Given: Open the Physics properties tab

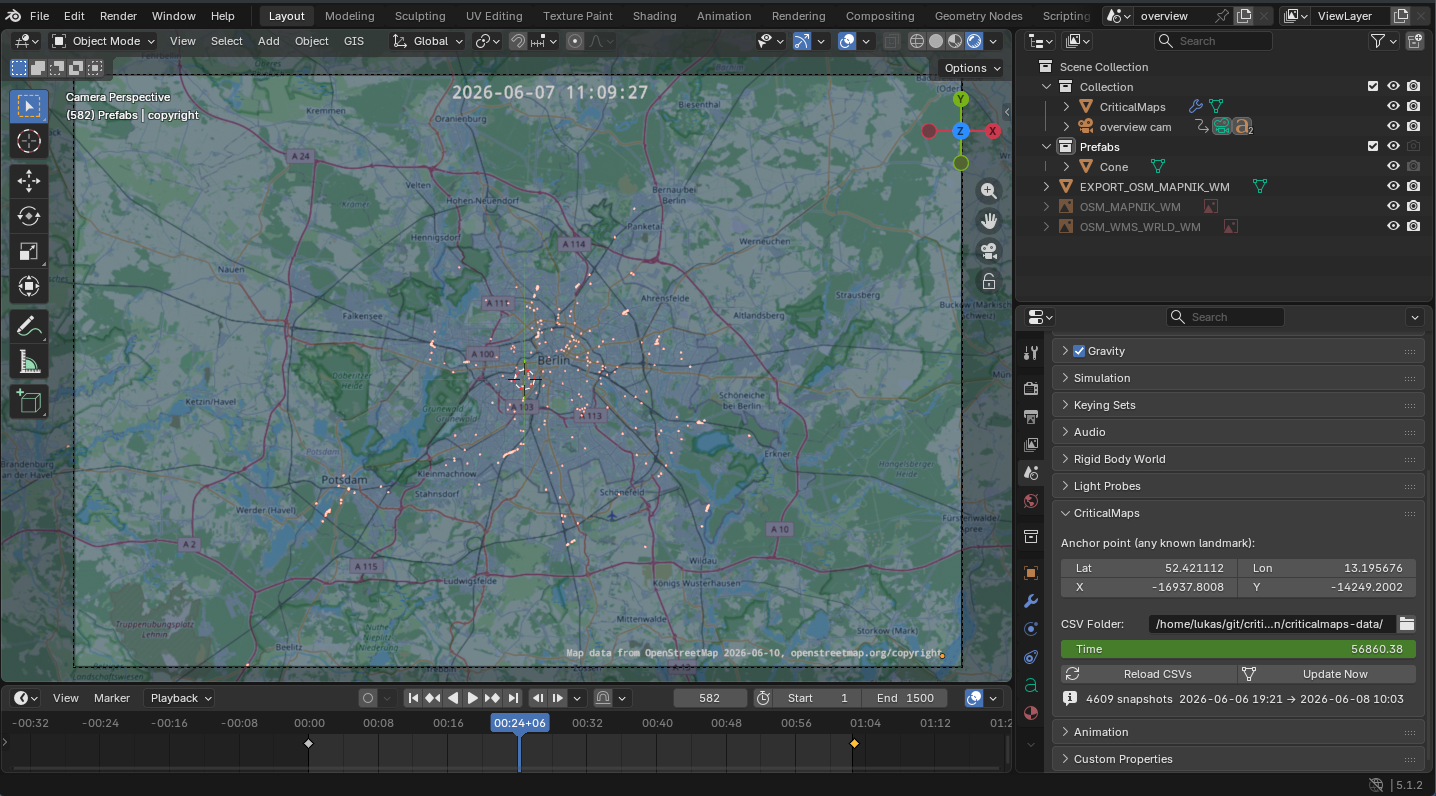Looking at the screenshot, I should click(x=1031, y=629).
